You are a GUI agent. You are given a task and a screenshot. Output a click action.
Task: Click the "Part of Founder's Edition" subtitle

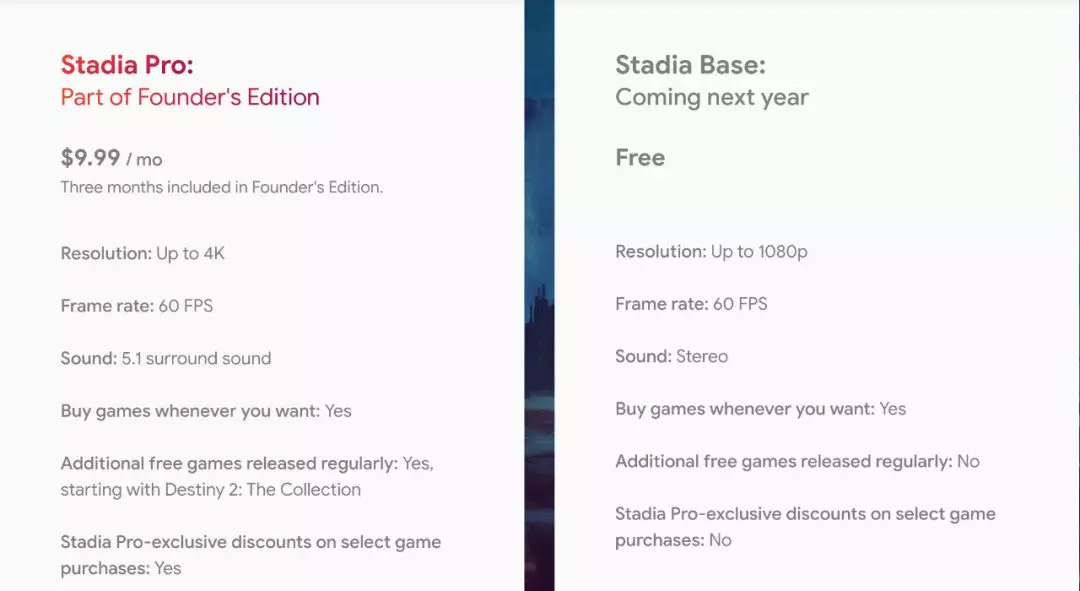coord(190,97)
